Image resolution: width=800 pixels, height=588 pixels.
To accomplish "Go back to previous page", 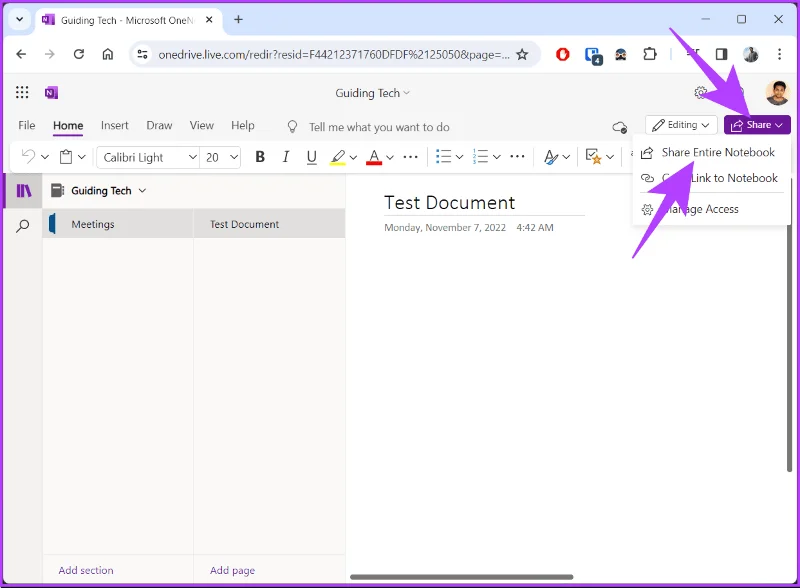I will tap(21, 54).
